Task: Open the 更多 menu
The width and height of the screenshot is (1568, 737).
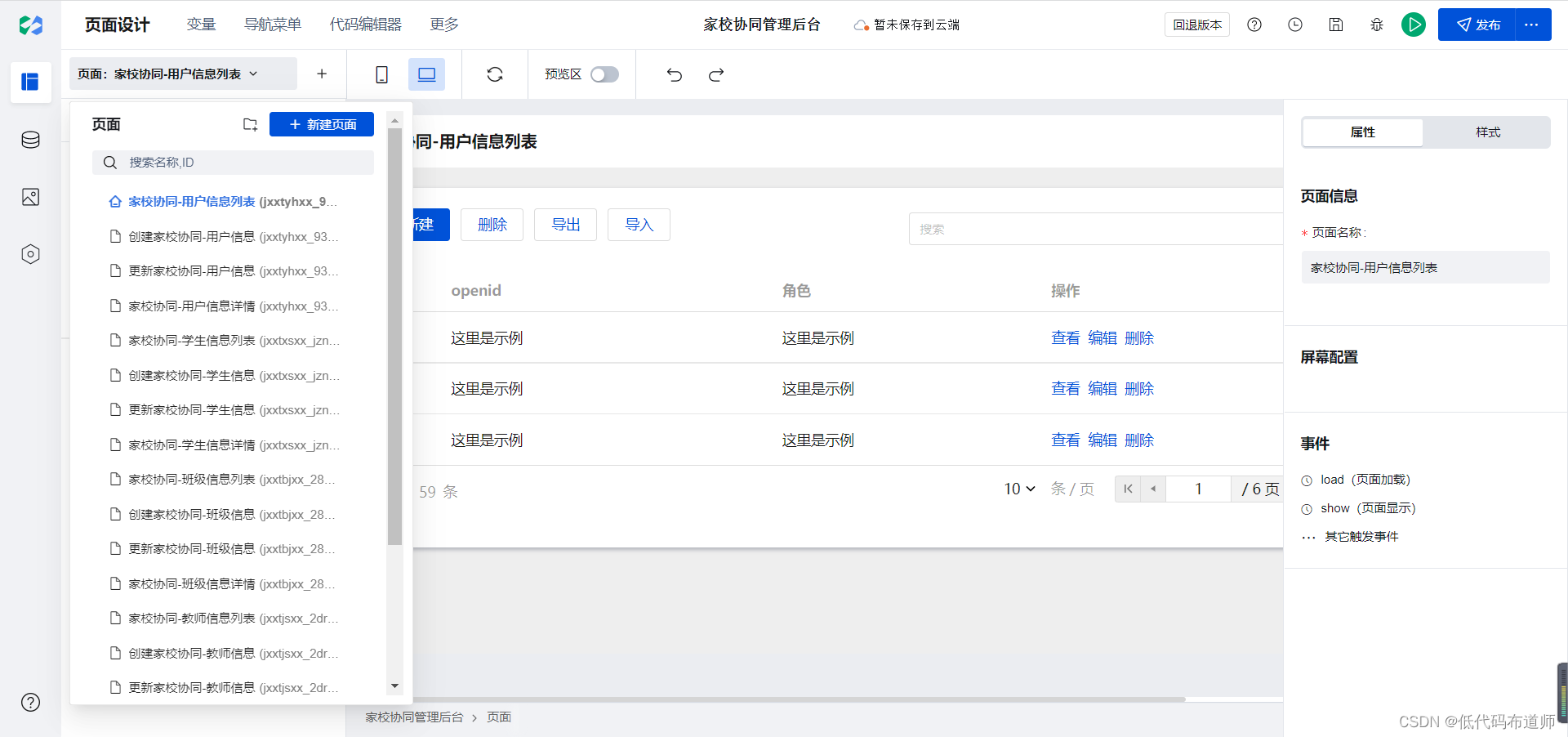Action: [x=444, y=25]
